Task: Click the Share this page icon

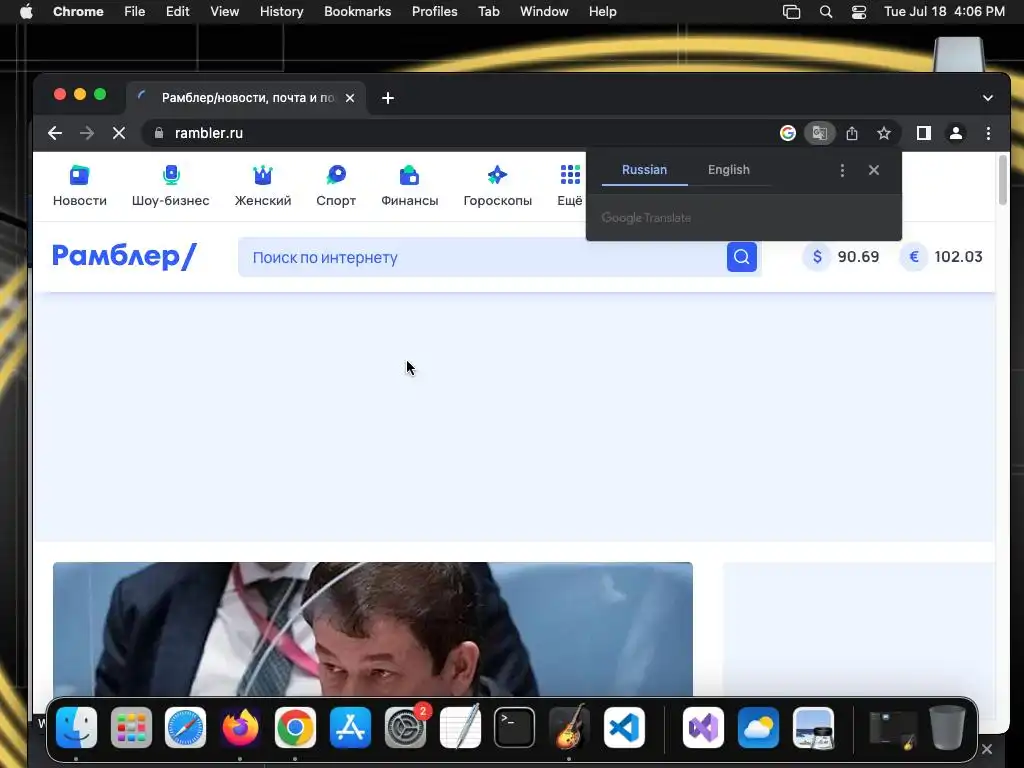Action: pos(852,133)
